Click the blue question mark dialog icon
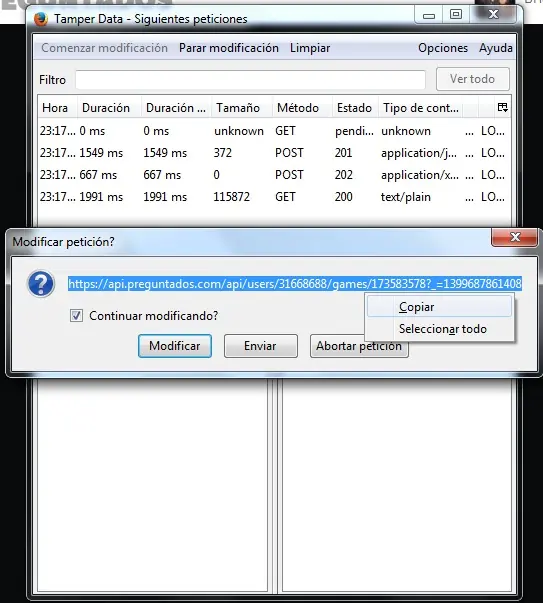 pyautogui.click(x=41, y=284)
